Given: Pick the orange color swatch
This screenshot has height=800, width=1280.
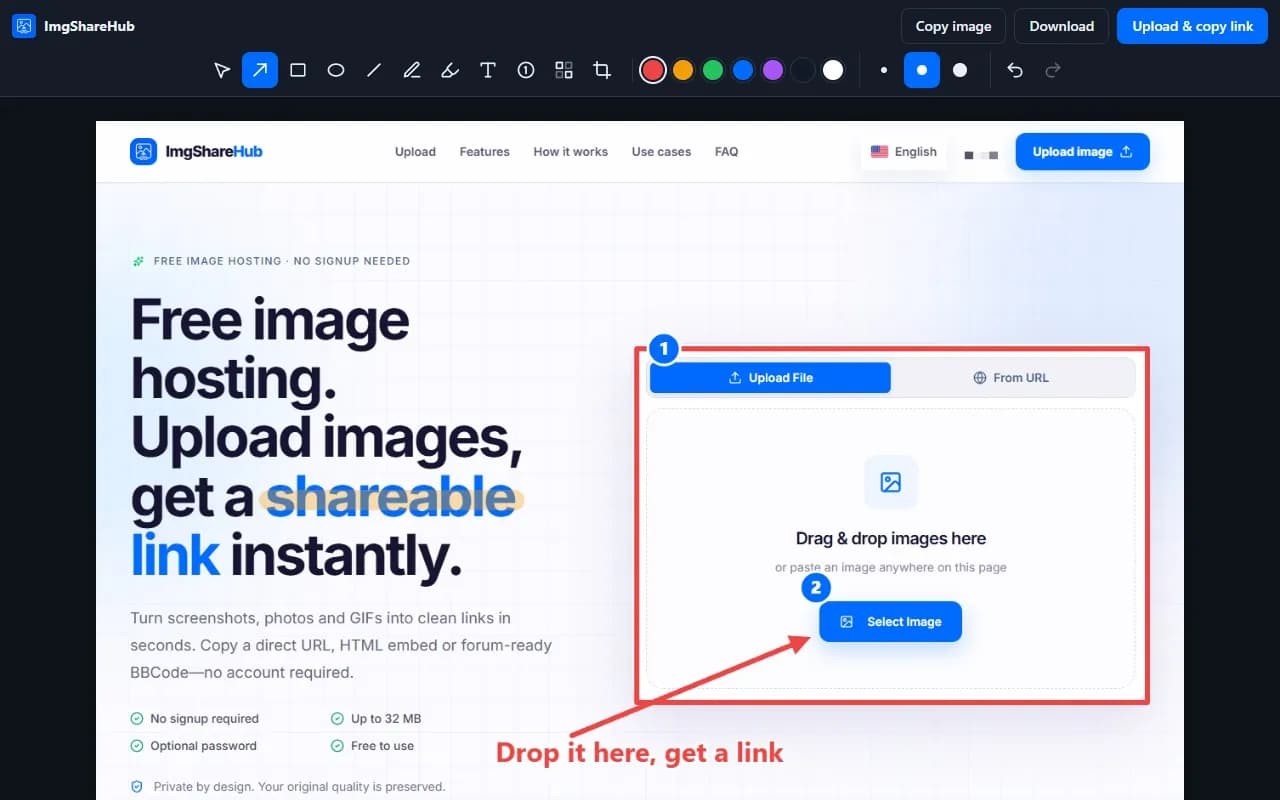Looking at the screenshot, I should [x=683, y=70].
